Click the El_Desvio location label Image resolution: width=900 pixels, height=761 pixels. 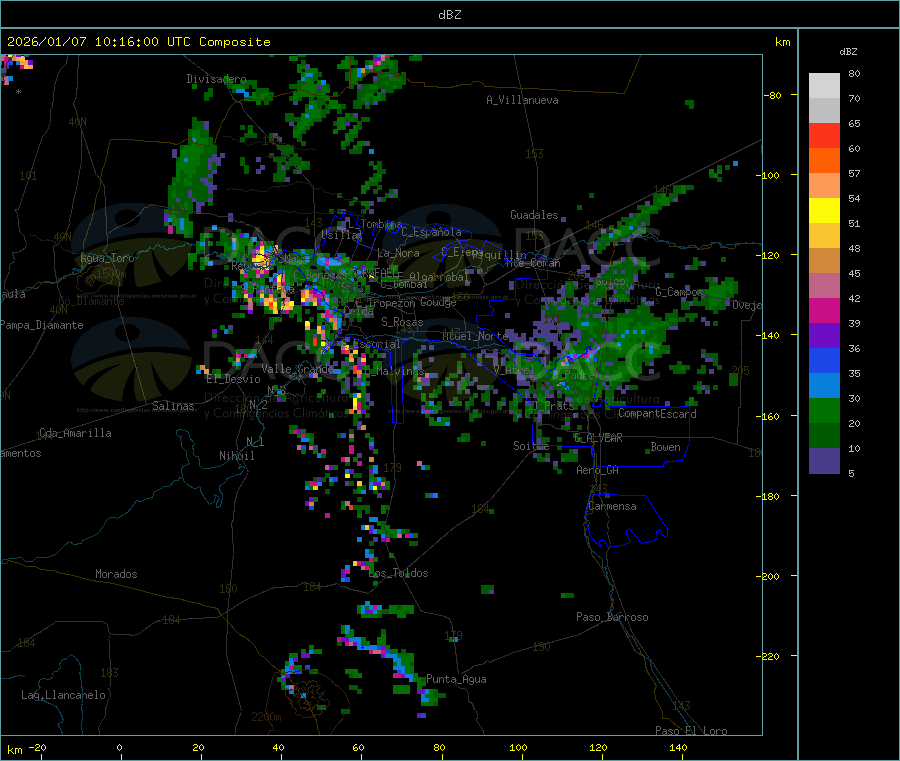tap(234, 379)
